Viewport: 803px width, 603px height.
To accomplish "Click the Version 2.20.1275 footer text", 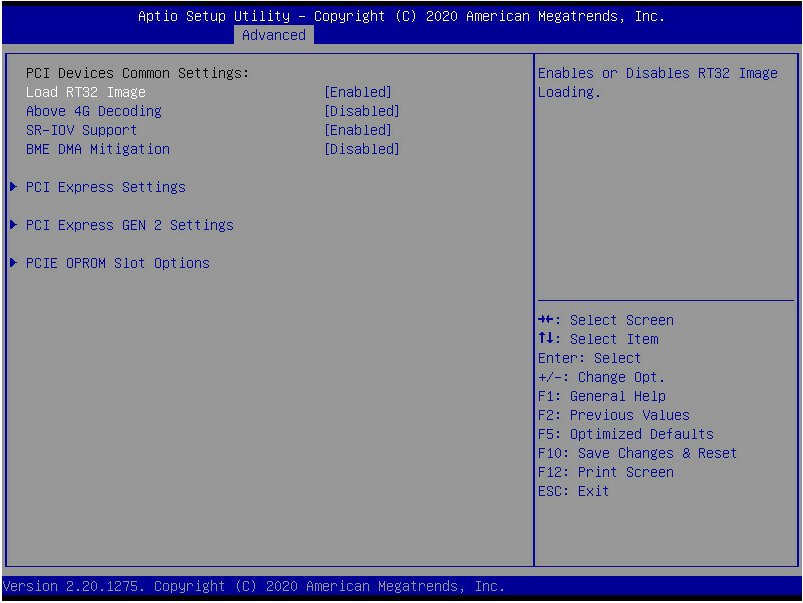I will click(x=254, y=586).
